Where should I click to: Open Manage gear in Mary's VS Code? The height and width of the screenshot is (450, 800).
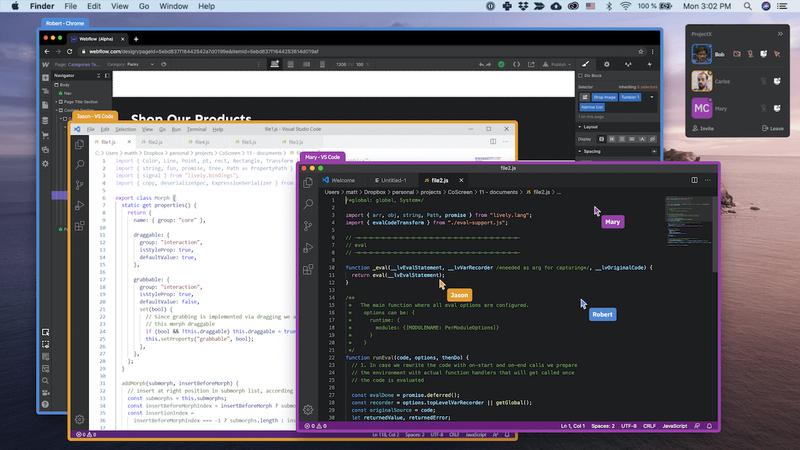coord(308,409)
